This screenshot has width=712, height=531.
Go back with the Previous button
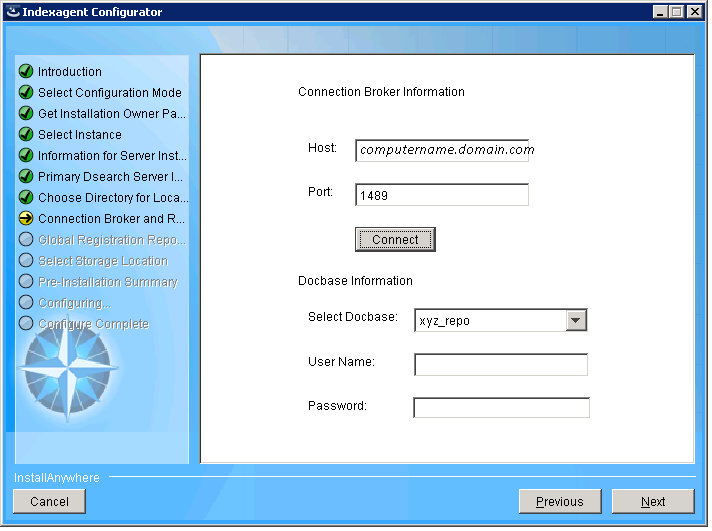click(x=560, y=501)
